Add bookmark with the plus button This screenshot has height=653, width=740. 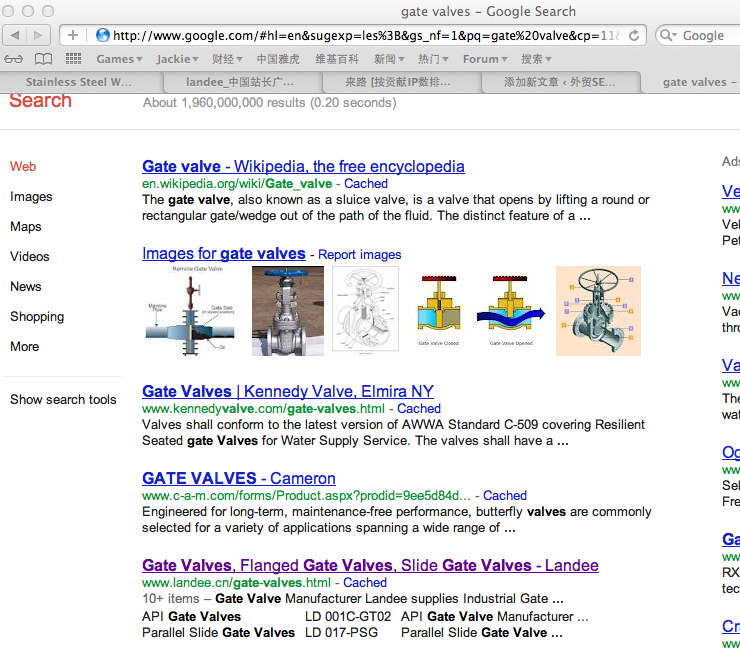point(73,35)
